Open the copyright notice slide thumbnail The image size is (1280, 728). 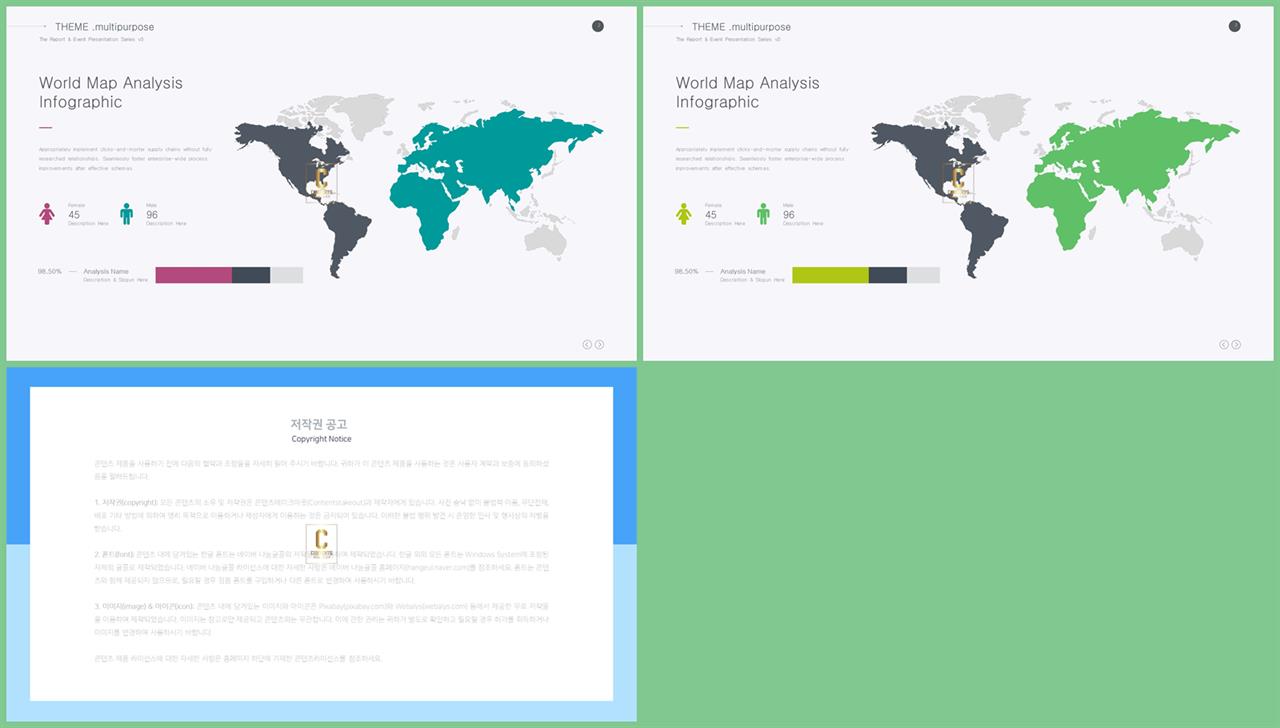coord(321,544)
